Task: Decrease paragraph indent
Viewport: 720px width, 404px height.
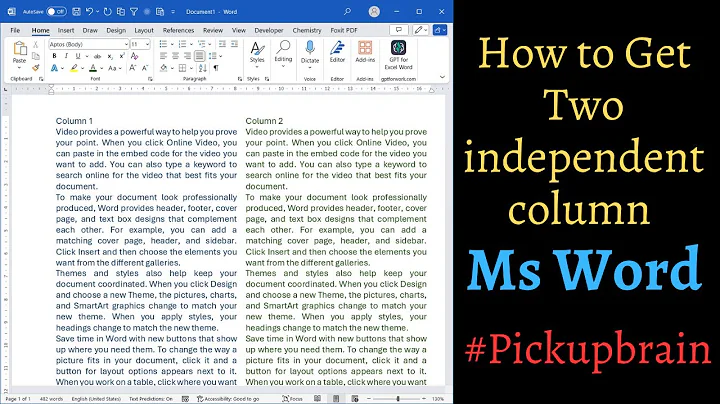Action: click(x=222, y=44)
